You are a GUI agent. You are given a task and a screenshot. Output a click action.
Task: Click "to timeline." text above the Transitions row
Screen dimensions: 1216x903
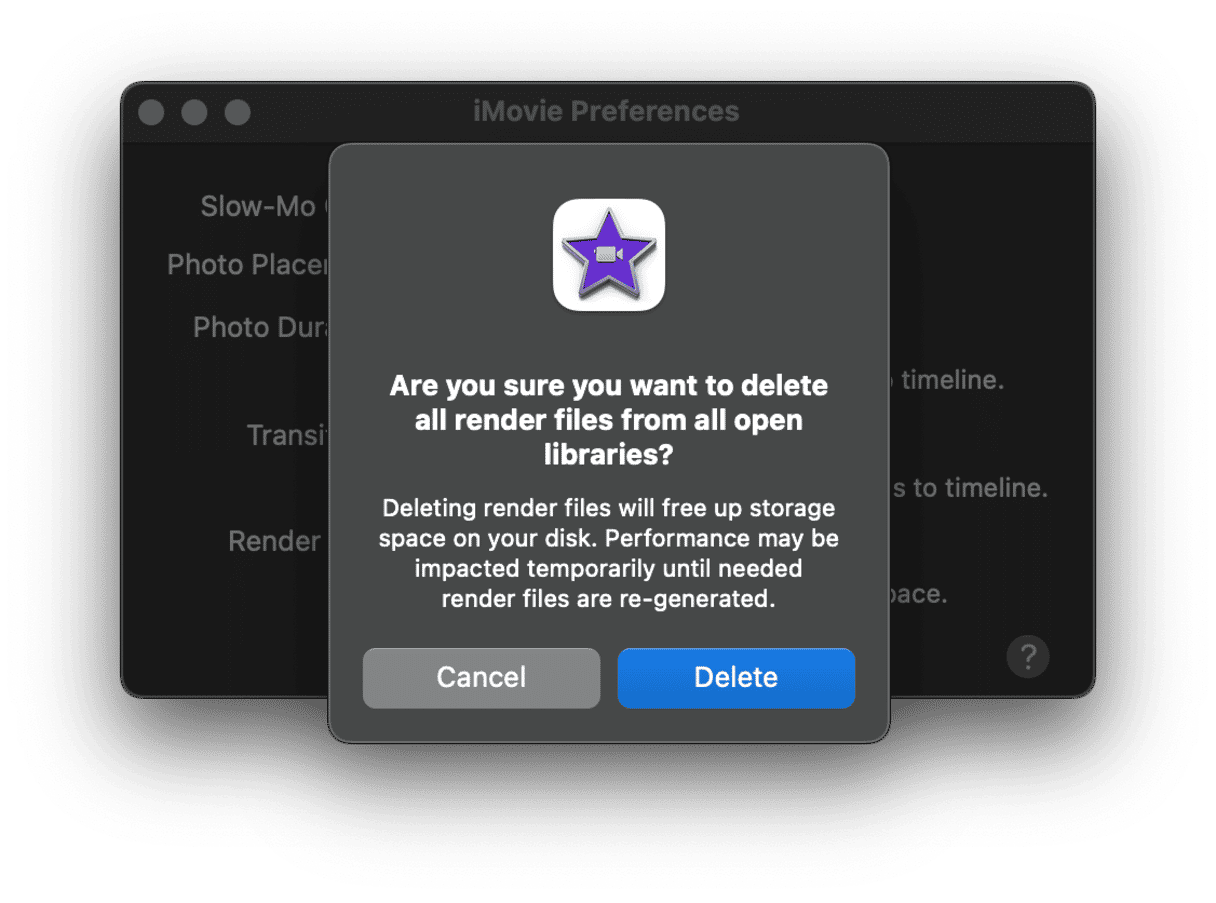[x=952, y=380]
